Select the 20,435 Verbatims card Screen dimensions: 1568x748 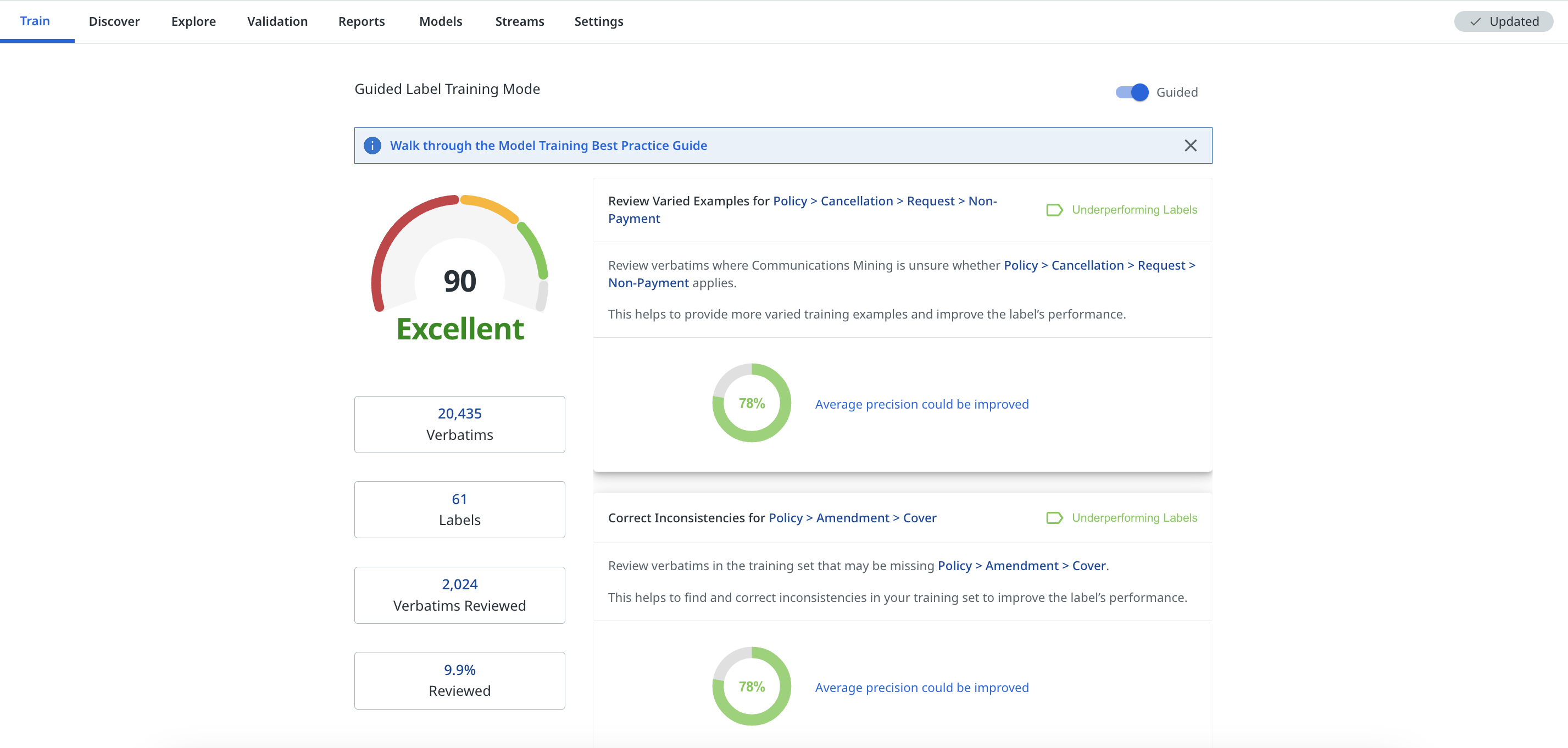(x=459, y=424)
